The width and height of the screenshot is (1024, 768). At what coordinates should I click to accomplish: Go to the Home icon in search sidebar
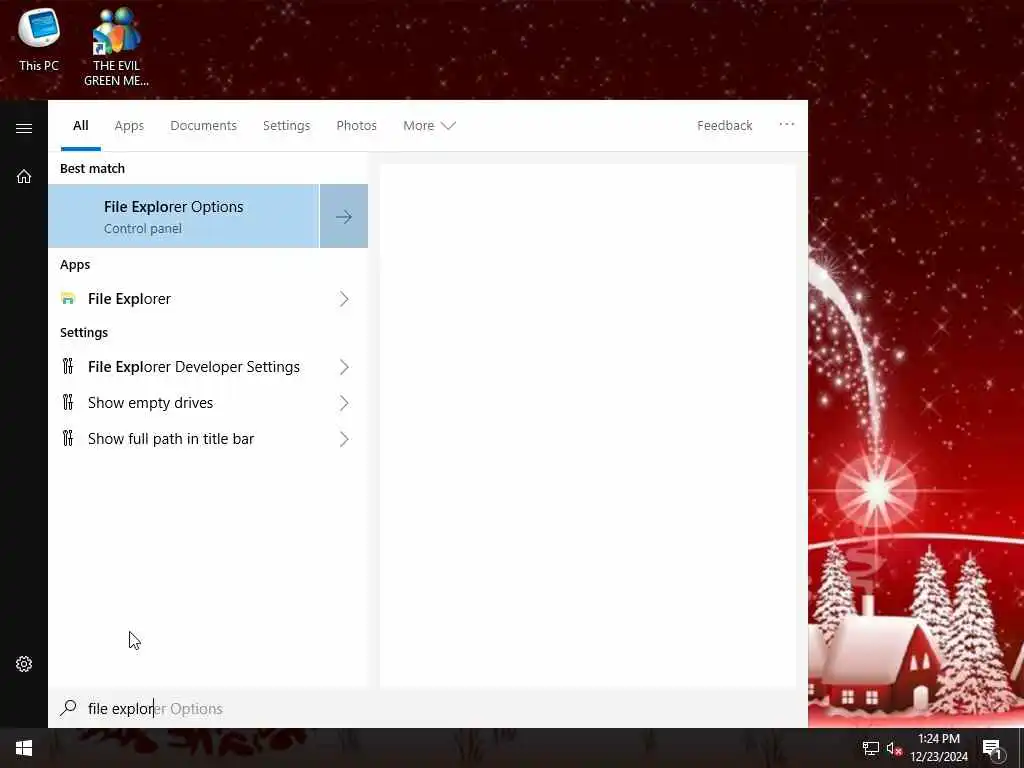pos(24,176)
